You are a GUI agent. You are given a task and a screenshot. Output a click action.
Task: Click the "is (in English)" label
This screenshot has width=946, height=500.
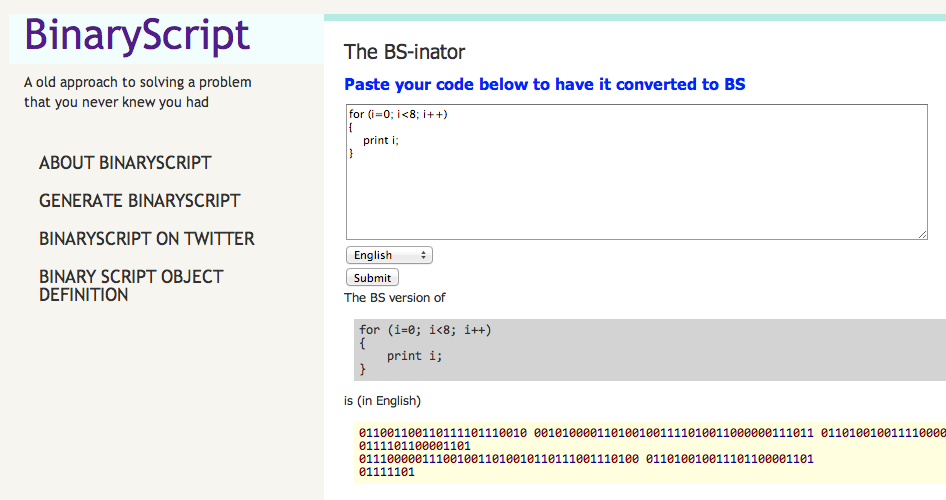[x=382, y=402]
